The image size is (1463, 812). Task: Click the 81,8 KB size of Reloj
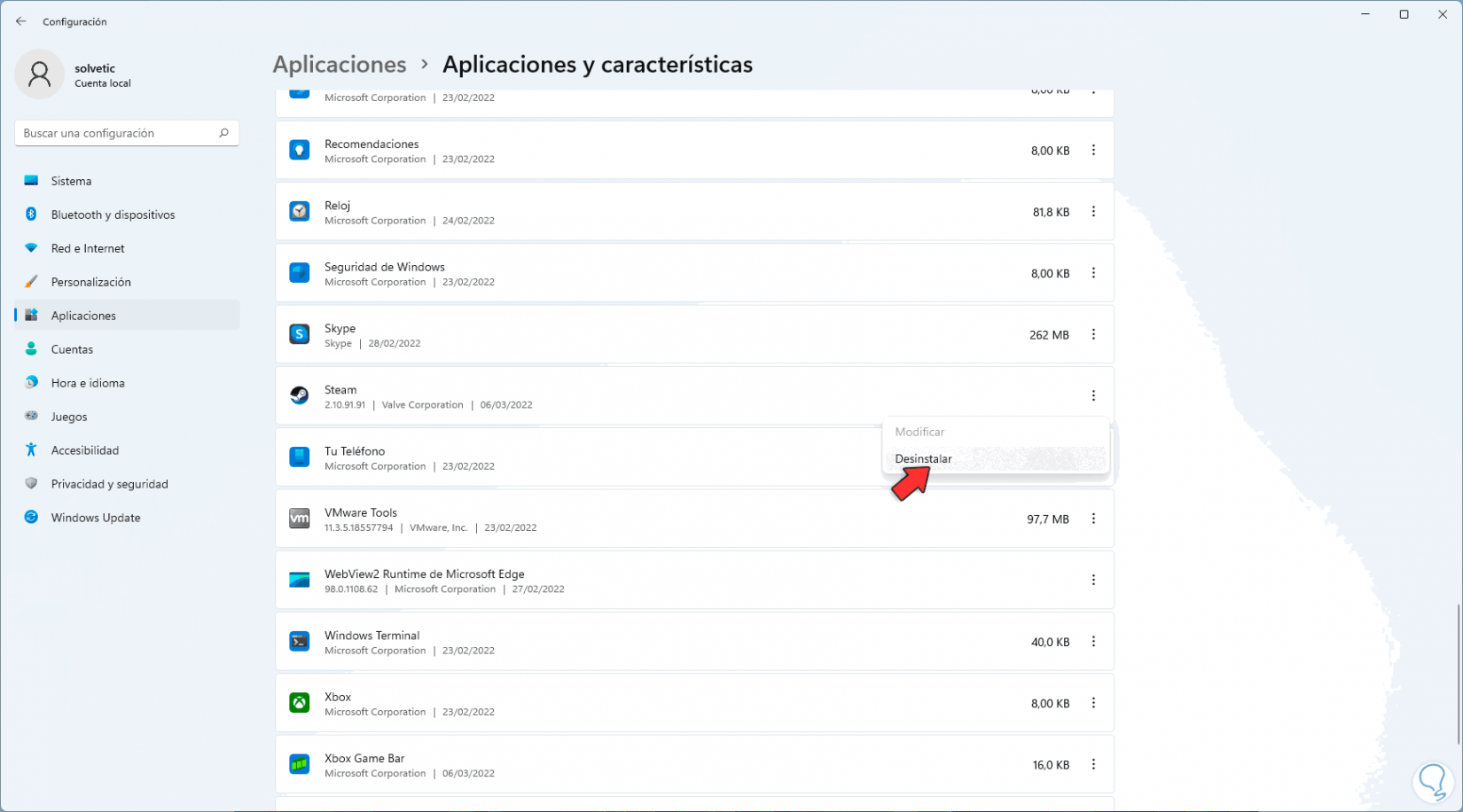pyautogui.click(x=1051, y=213)
